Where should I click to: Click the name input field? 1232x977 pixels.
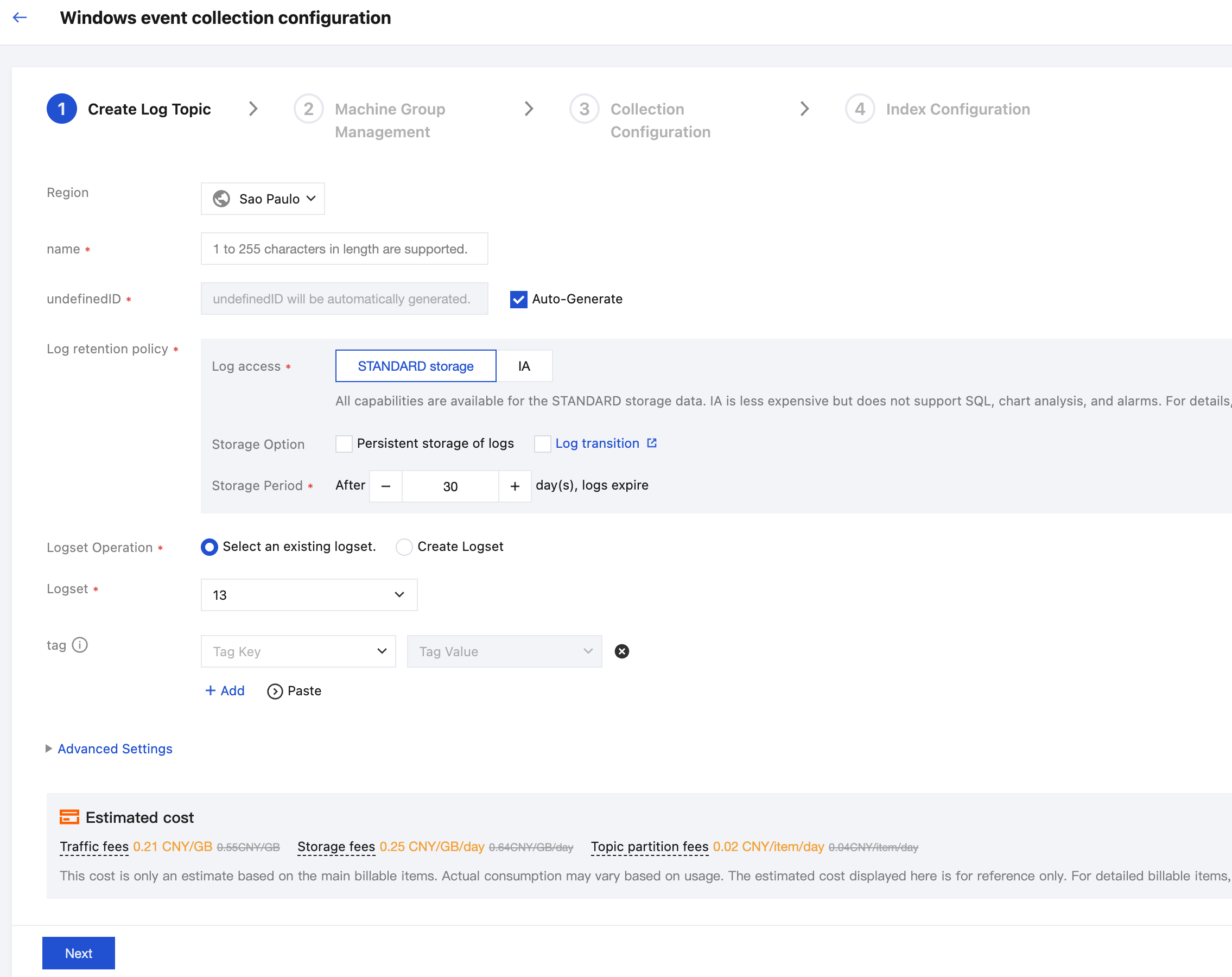click(x=344, y=249)
